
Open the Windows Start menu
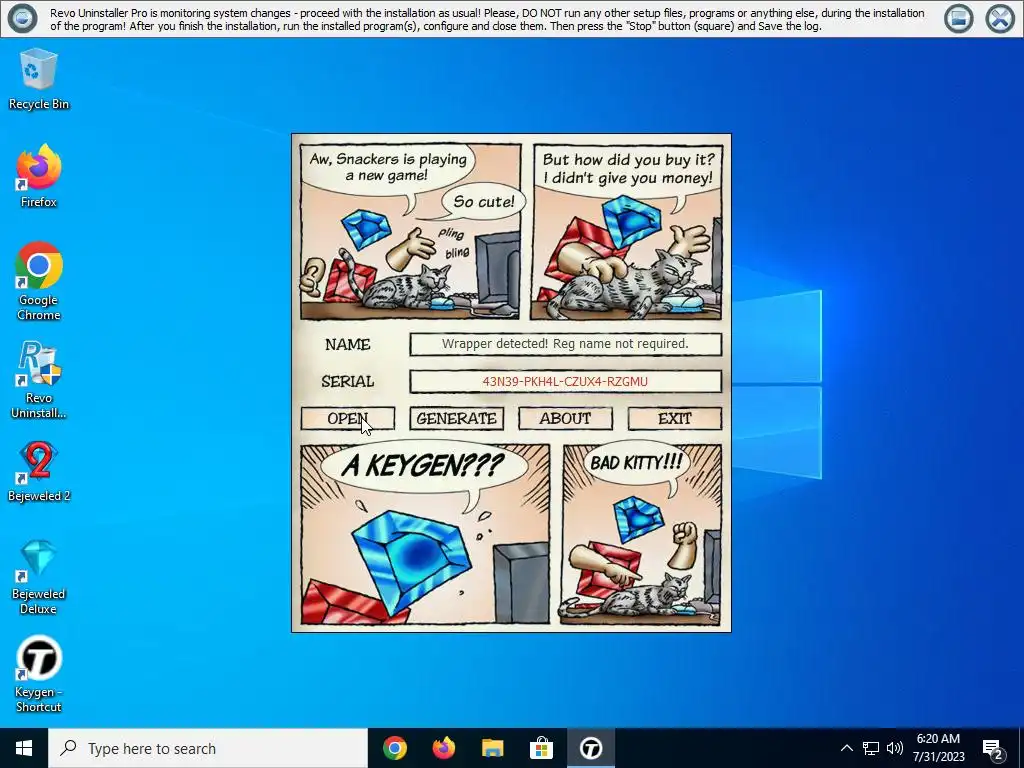tap(24, 748)
